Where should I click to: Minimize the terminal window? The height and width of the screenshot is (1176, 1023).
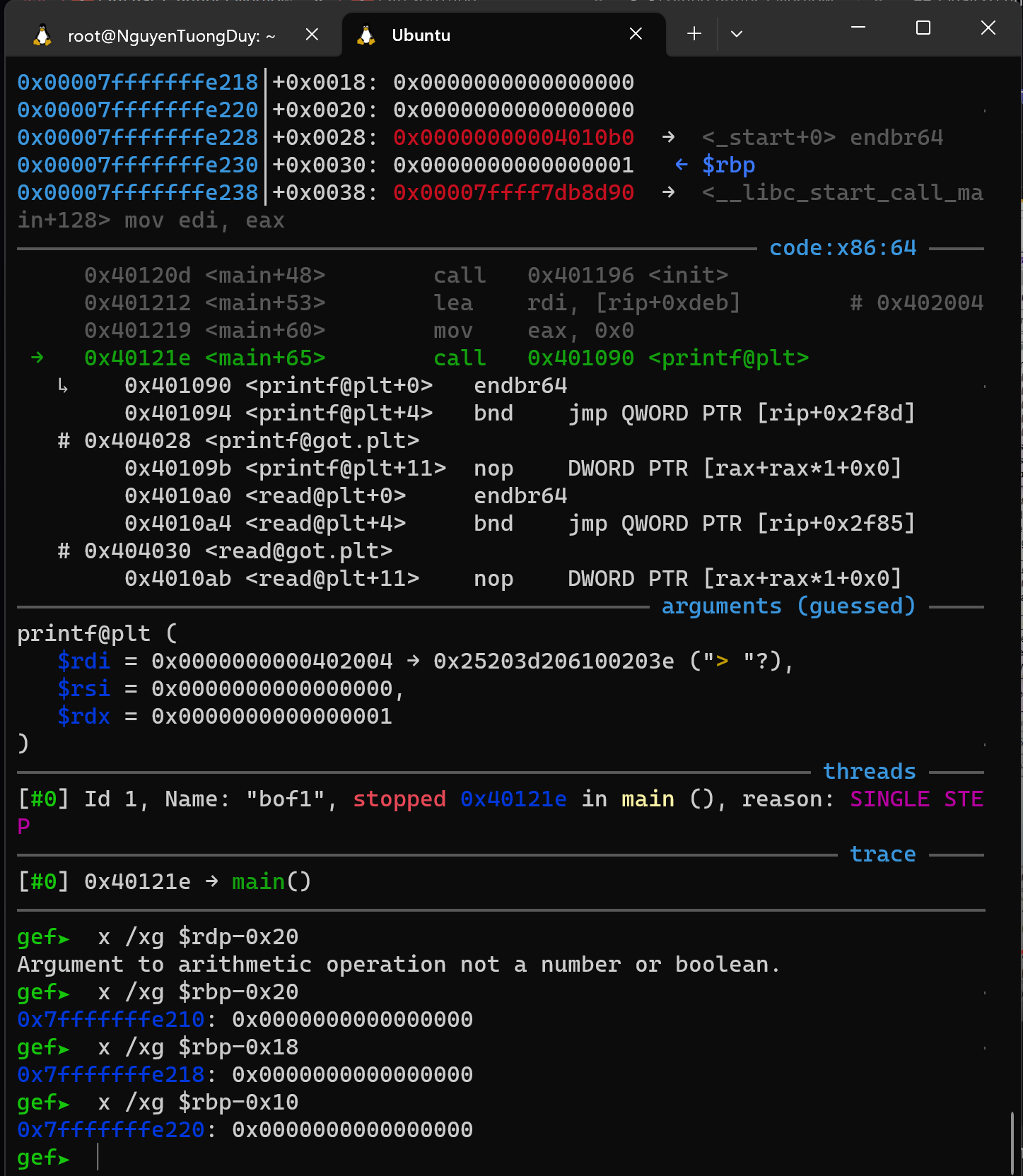click(858, 28)
